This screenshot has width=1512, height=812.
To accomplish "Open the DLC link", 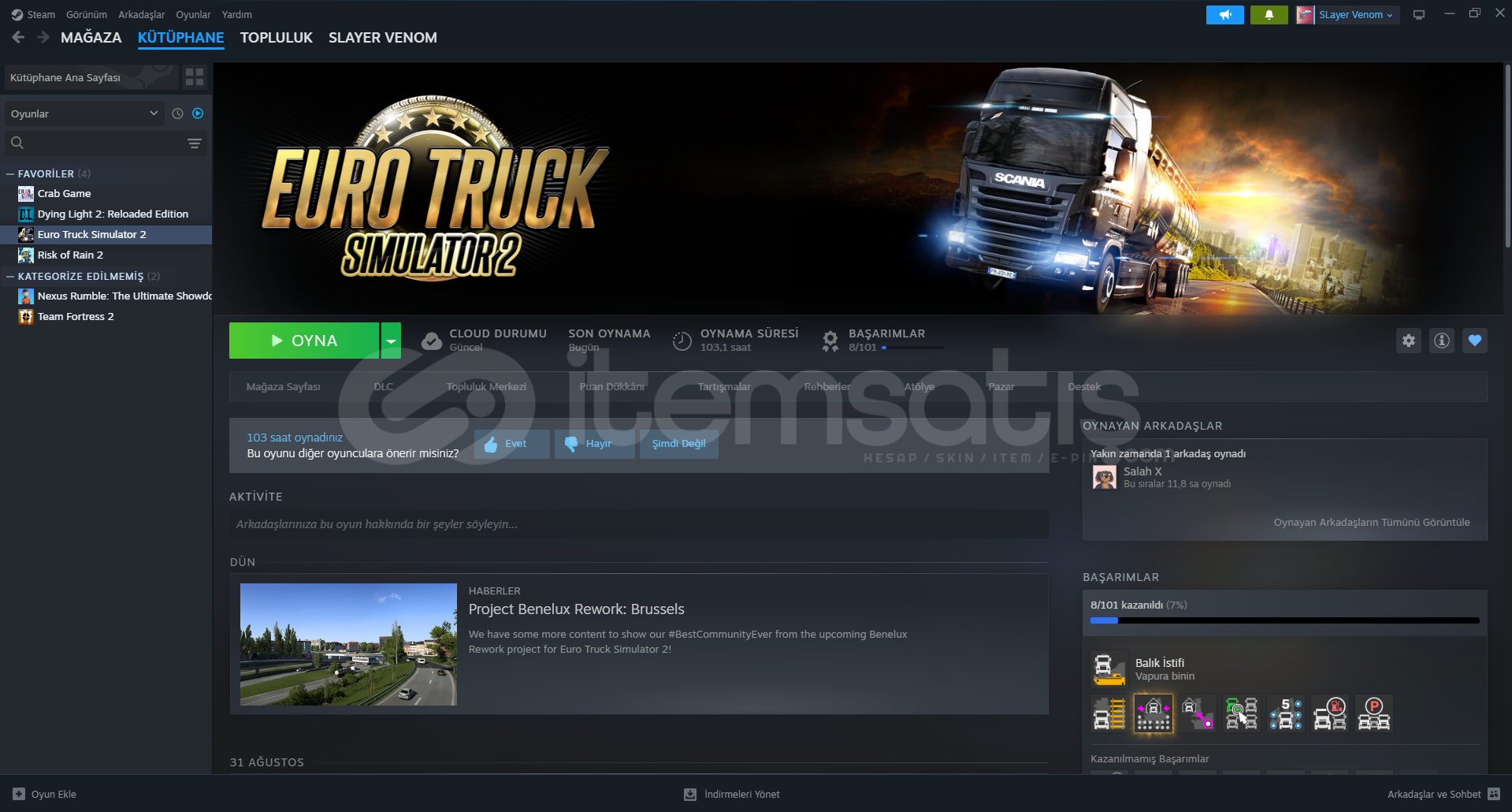I will (x=384, y=386).
